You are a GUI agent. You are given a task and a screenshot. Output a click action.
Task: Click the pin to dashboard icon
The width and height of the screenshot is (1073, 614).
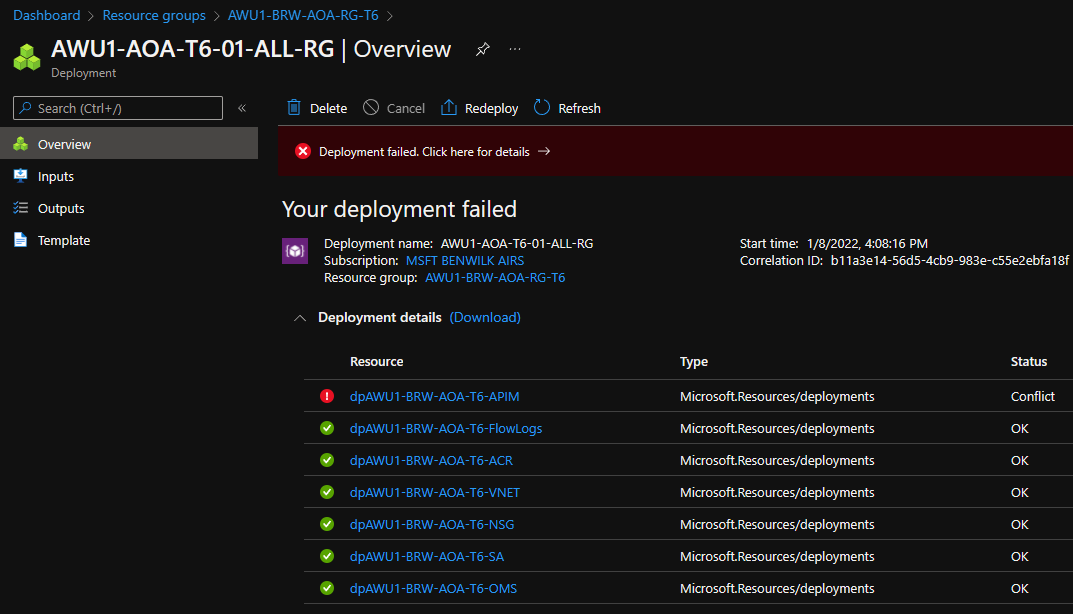click(482, 49)
